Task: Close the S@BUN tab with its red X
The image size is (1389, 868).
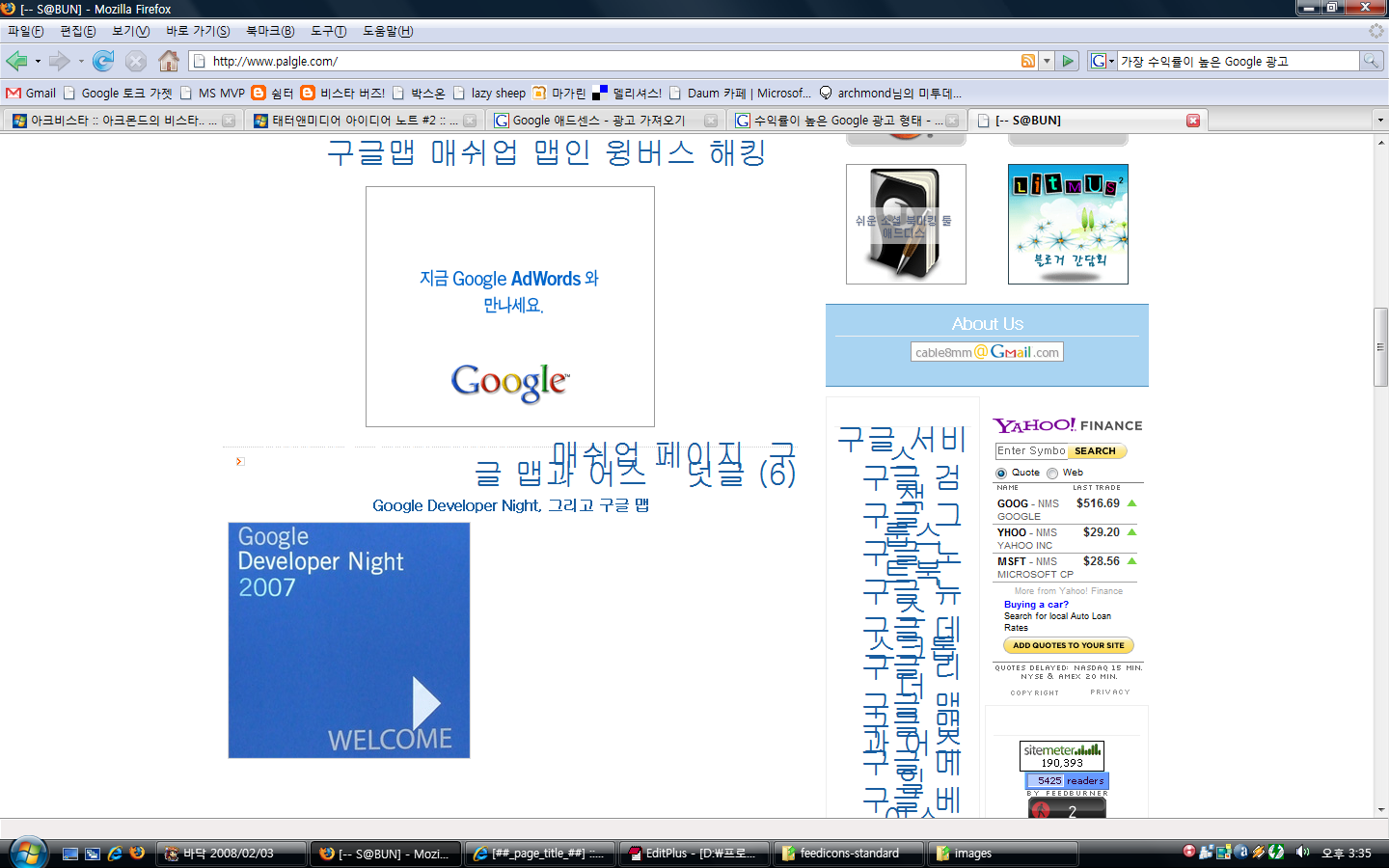Action: pos(1193,121)
